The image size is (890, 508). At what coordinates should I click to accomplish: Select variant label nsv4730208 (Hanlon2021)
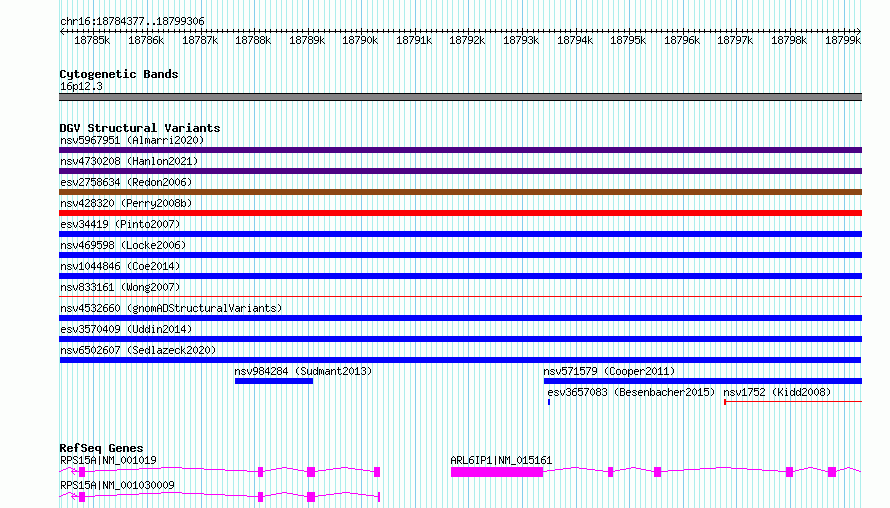[129, 161]
